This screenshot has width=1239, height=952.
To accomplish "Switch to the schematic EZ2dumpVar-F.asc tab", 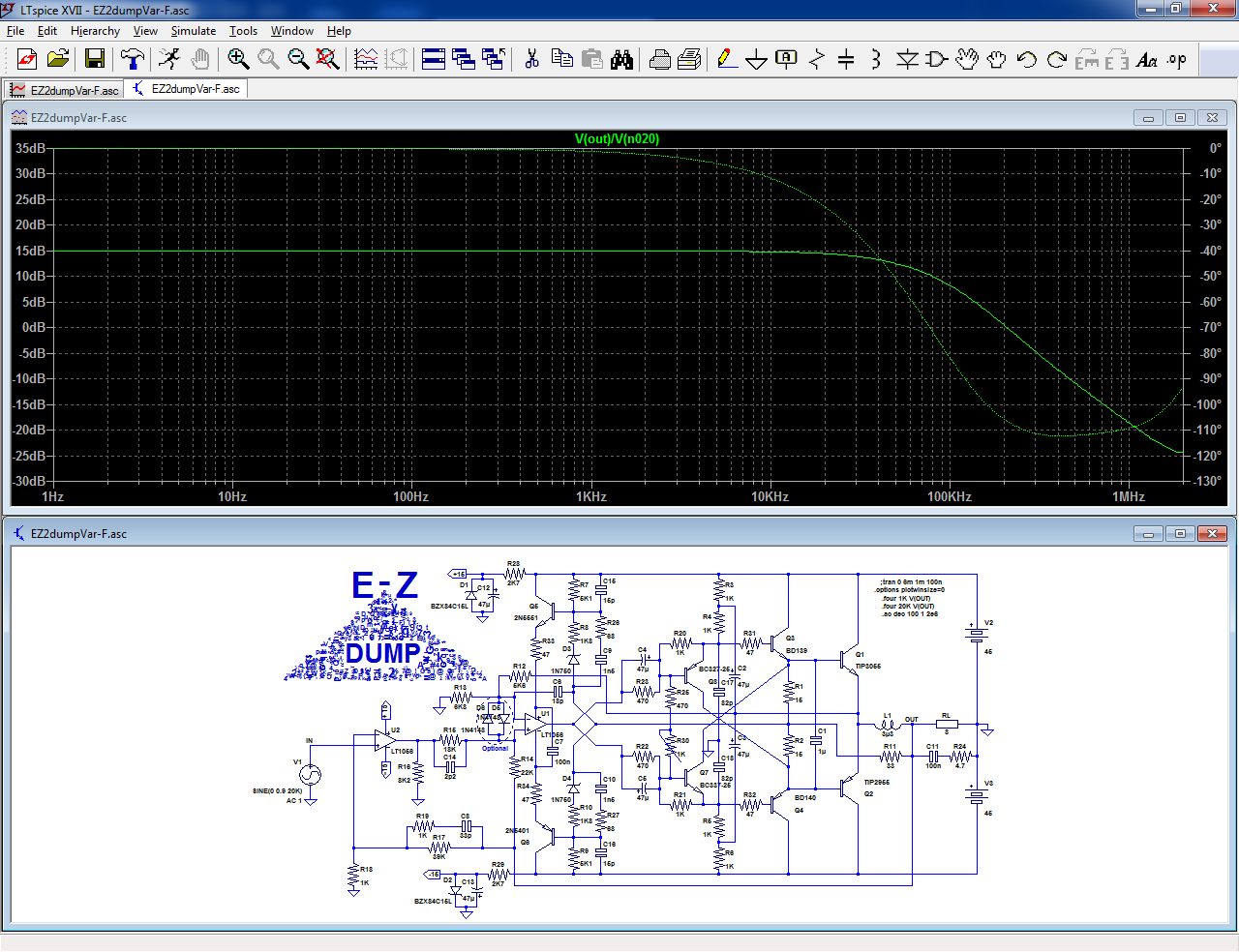I will point(186,89).
